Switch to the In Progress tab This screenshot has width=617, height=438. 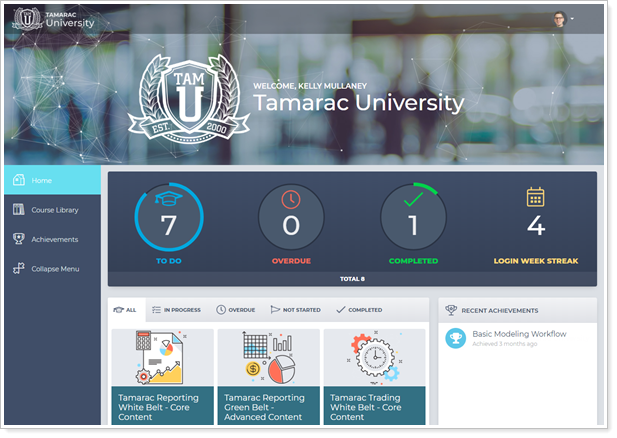coord(174,310)
